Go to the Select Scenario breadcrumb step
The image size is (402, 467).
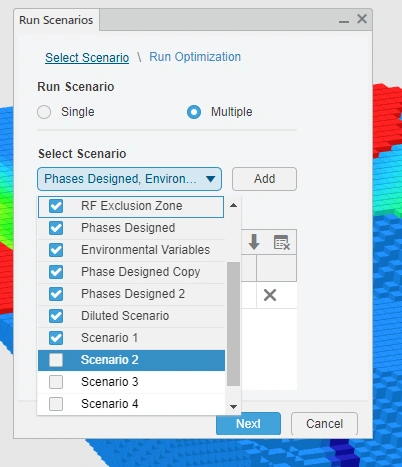87,58
